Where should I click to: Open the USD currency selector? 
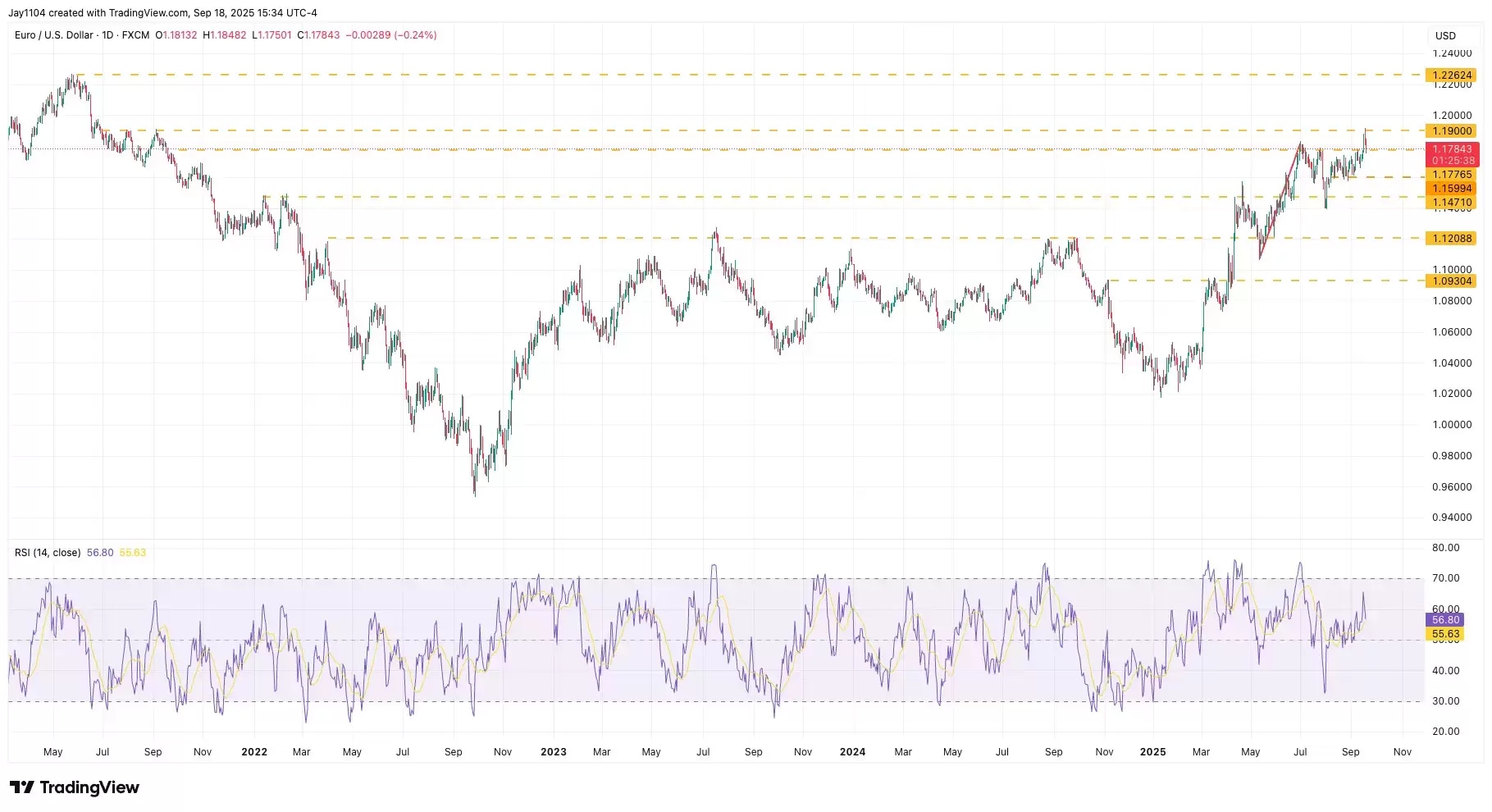click(x=1445, y=35)
